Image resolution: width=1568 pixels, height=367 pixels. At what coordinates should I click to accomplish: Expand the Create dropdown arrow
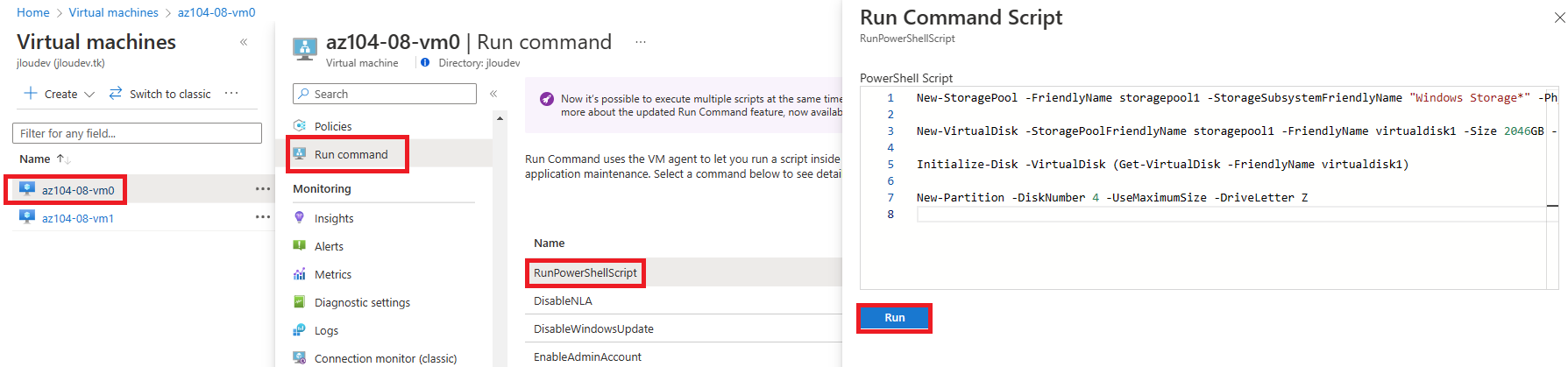point(89,95)
